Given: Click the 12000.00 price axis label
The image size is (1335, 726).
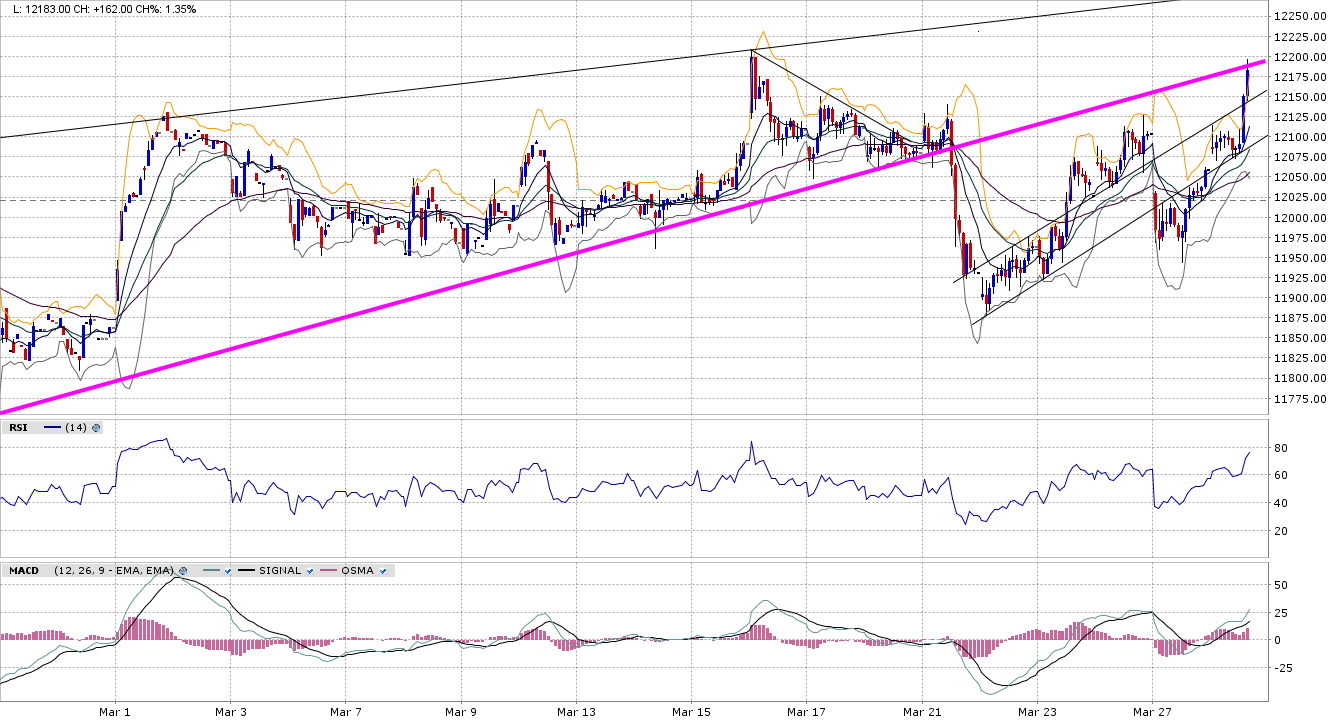Looking at the screenshot, I should coord(1300,218).
